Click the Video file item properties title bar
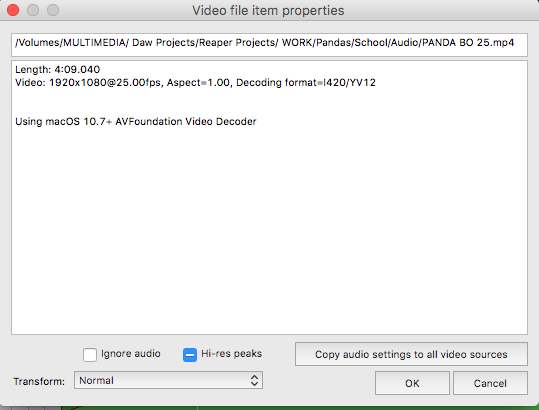The width and height of the screenshot is (539, 410). (x=268, y=10)
